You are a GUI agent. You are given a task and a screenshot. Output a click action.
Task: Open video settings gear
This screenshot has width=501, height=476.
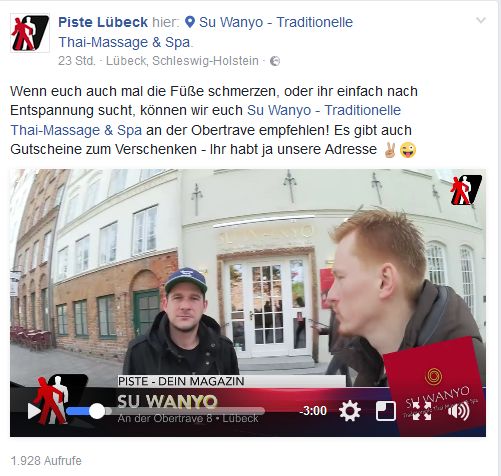click(350, 411)
